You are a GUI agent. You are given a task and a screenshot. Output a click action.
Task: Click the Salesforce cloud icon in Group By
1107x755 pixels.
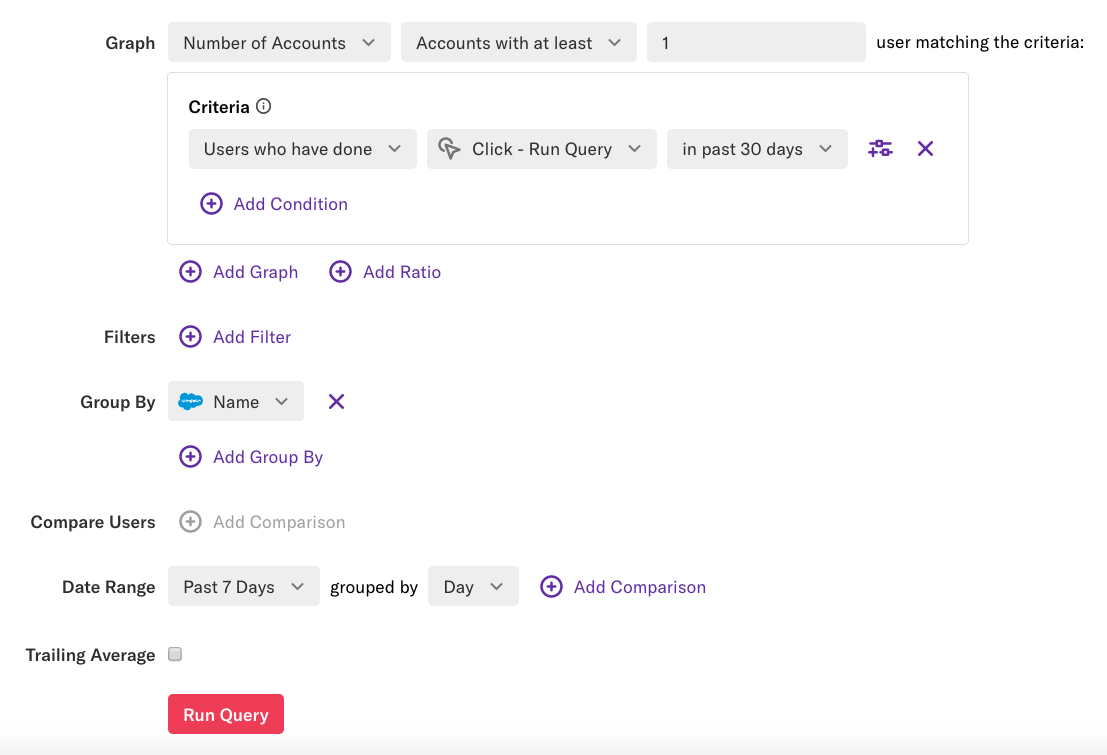(x=191, y=401)
